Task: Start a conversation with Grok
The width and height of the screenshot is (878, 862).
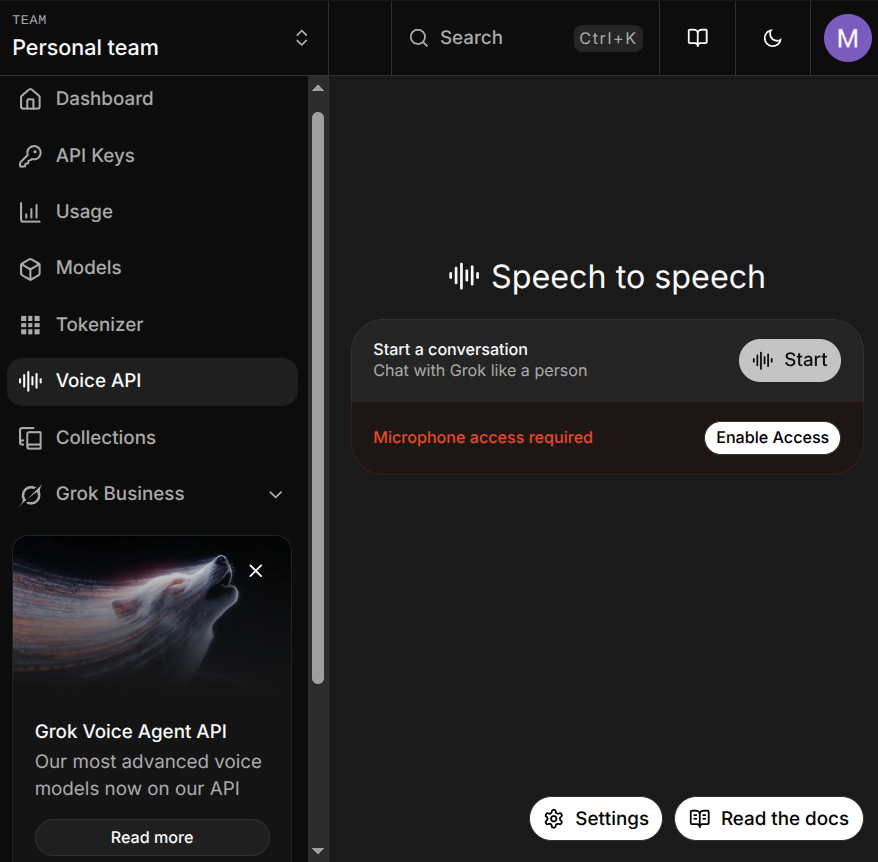Action: coord(789,360)
